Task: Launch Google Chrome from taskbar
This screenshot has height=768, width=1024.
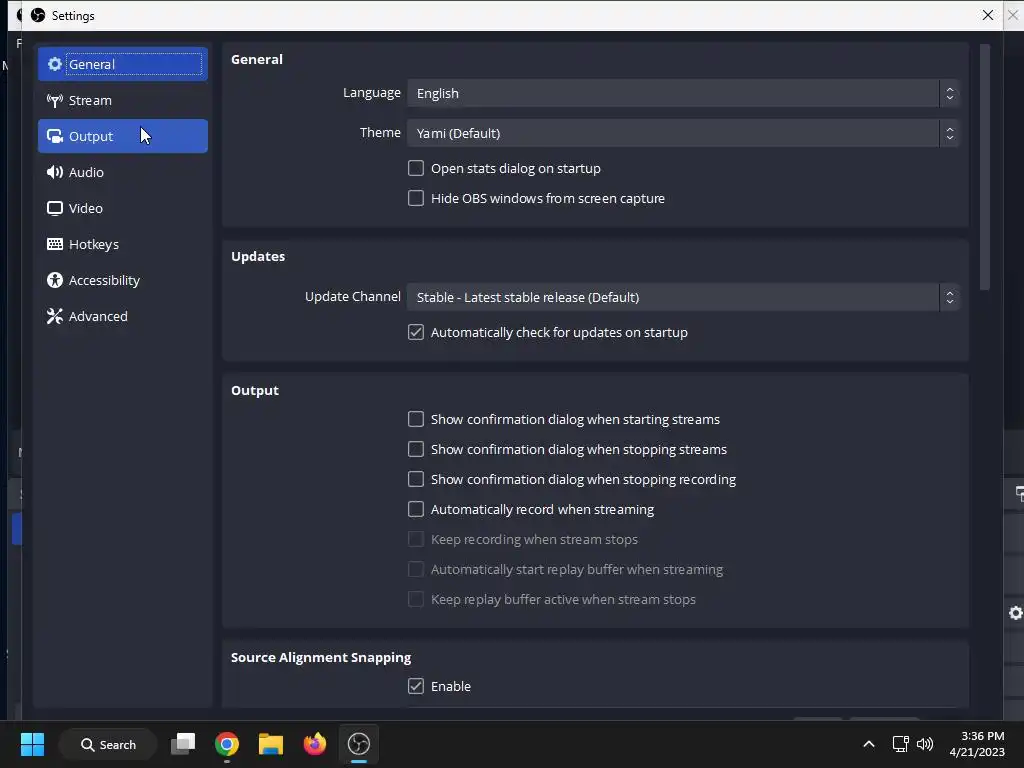Action: point(227,744)
